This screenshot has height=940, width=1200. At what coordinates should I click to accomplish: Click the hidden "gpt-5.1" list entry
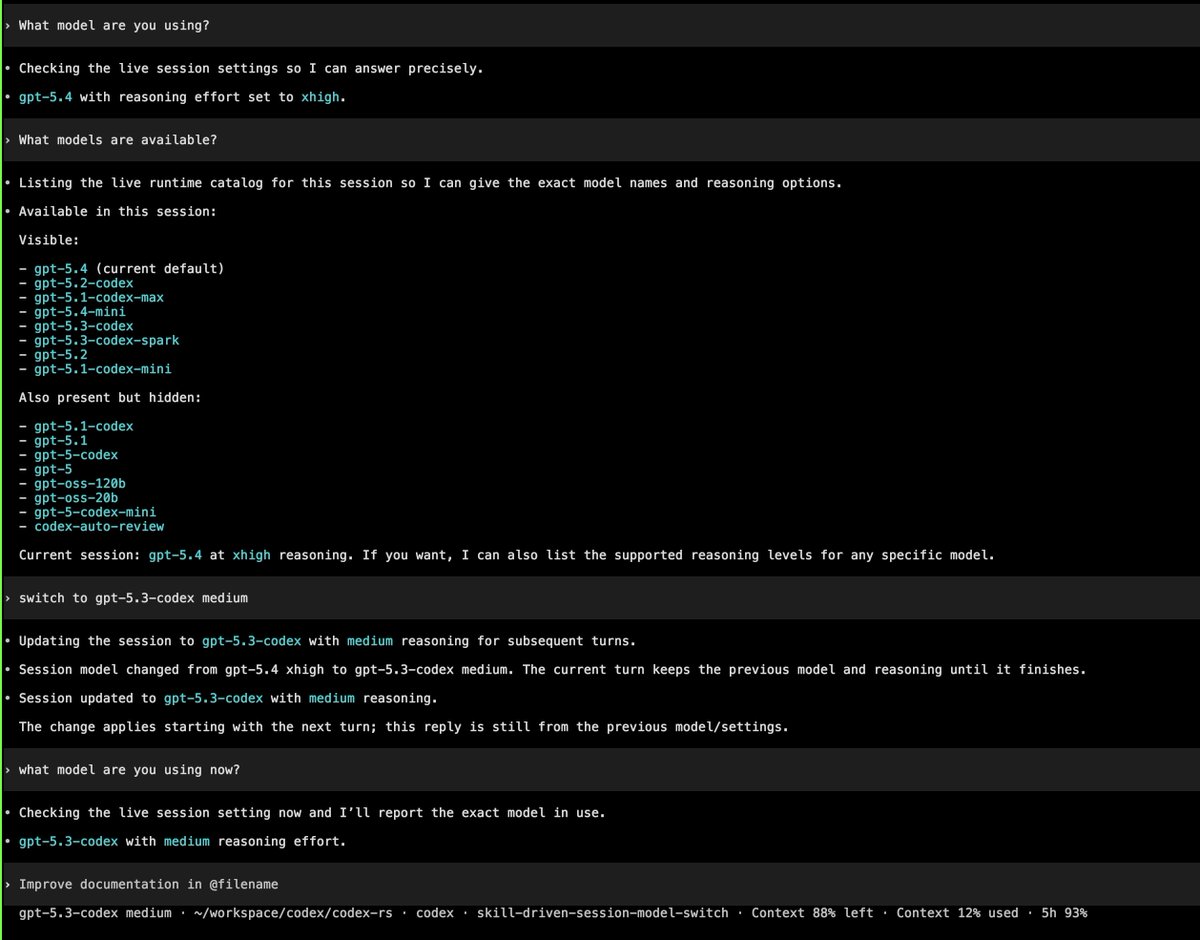60,440
